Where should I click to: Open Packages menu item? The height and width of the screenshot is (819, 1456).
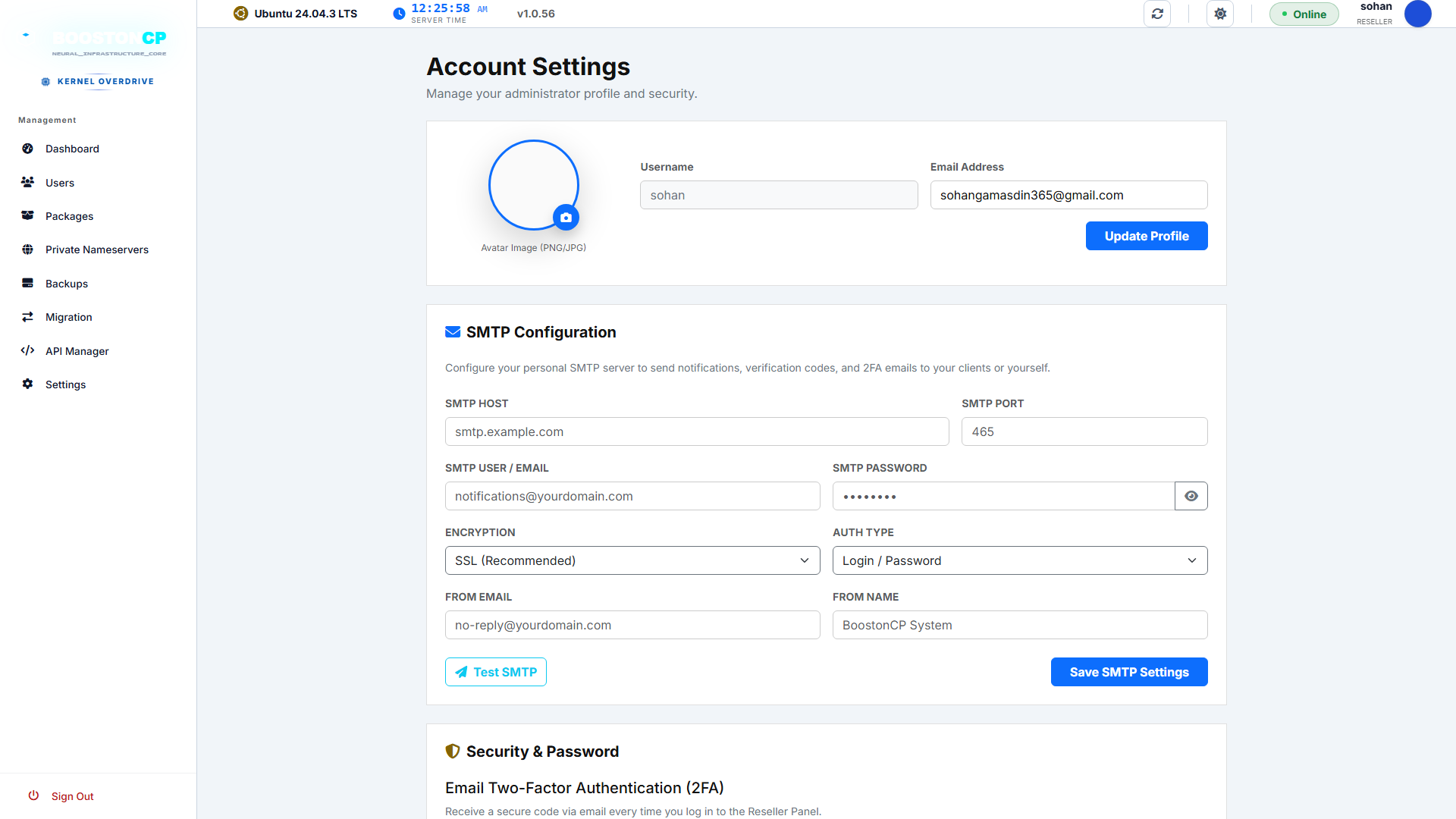tap(98, 216)
